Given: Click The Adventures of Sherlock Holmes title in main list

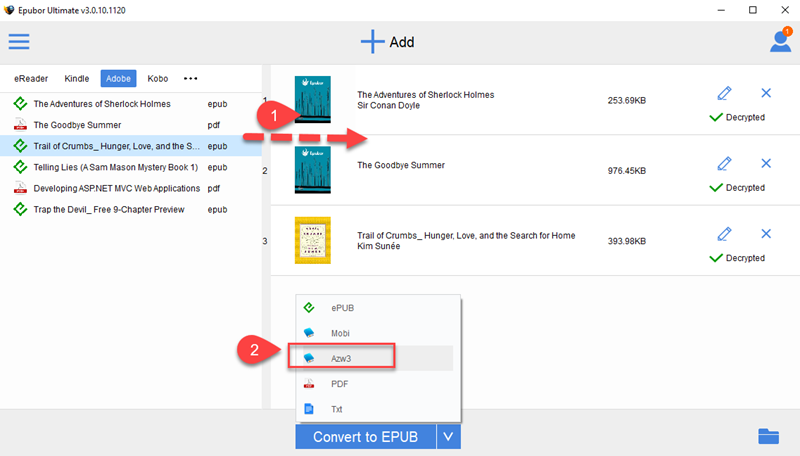Looking at the screenshot, I should pyautogui.click(x=426, y=95).
